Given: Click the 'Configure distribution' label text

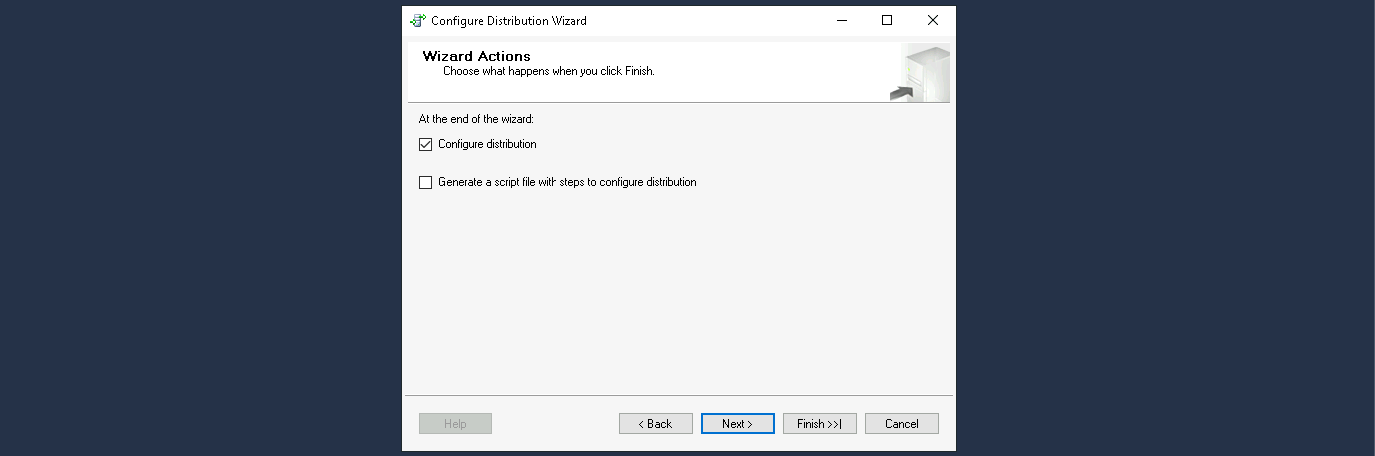Looking at the screenshot, I should pyautogui.click(x=487, y=144).
